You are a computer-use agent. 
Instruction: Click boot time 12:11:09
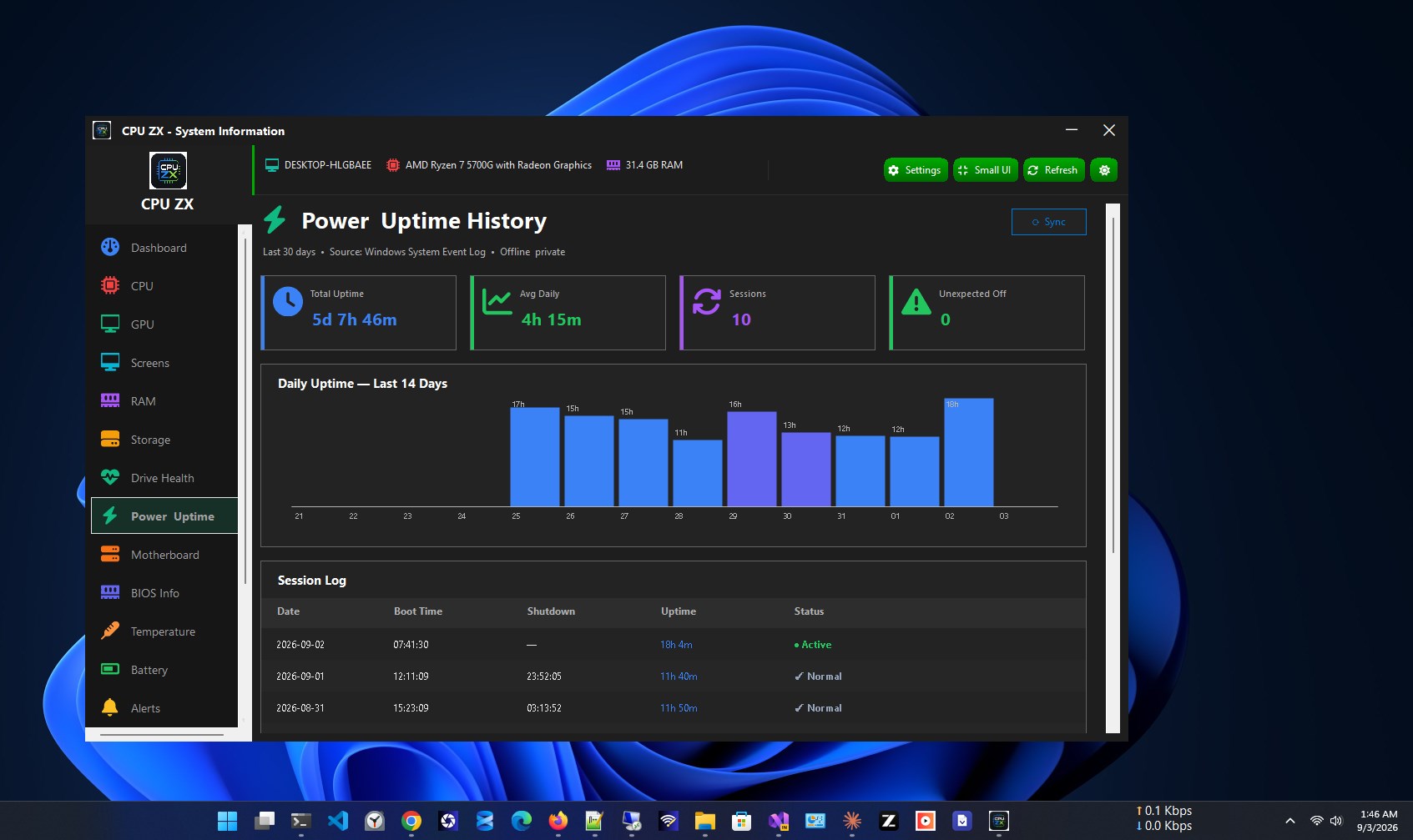[x=411, y=677]
